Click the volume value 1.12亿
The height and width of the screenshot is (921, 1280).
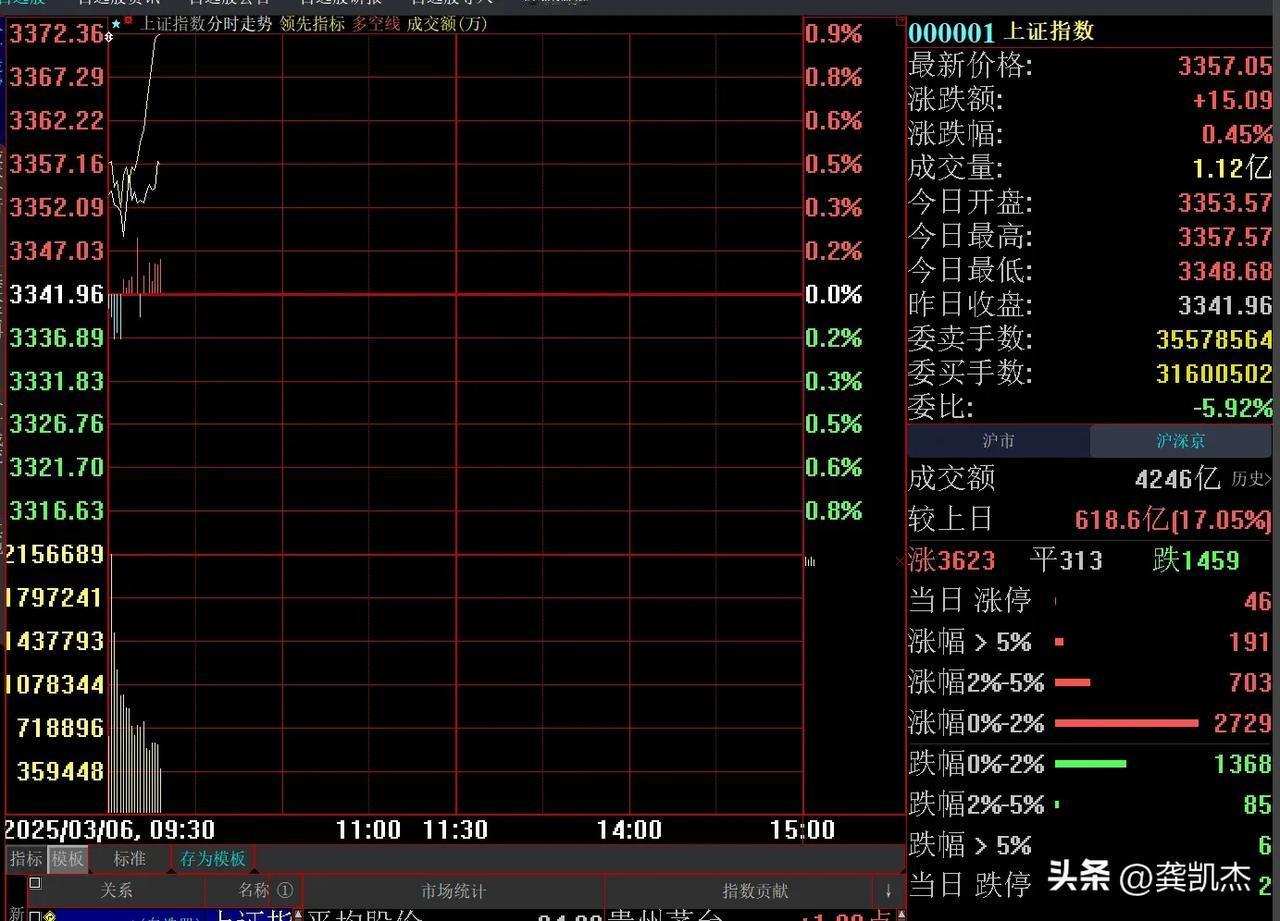[1232, 169]
